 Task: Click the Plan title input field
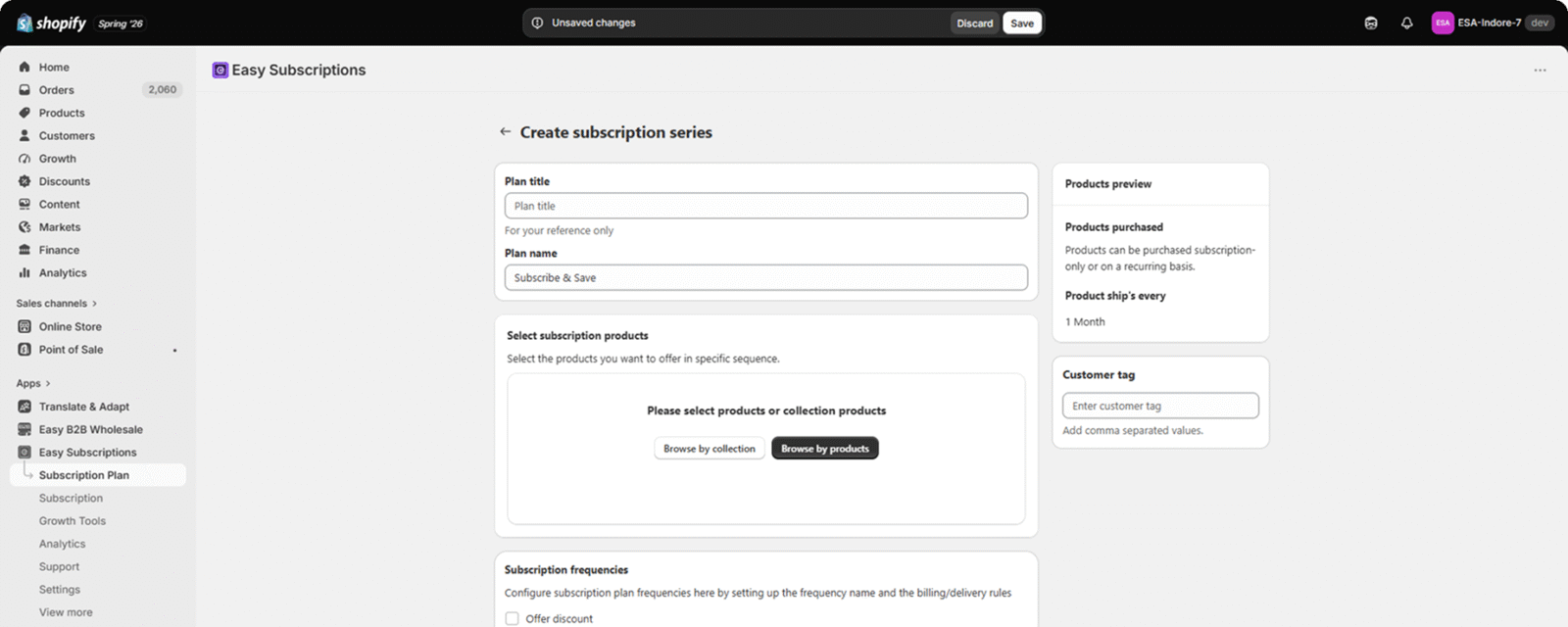tap(766, 206)
